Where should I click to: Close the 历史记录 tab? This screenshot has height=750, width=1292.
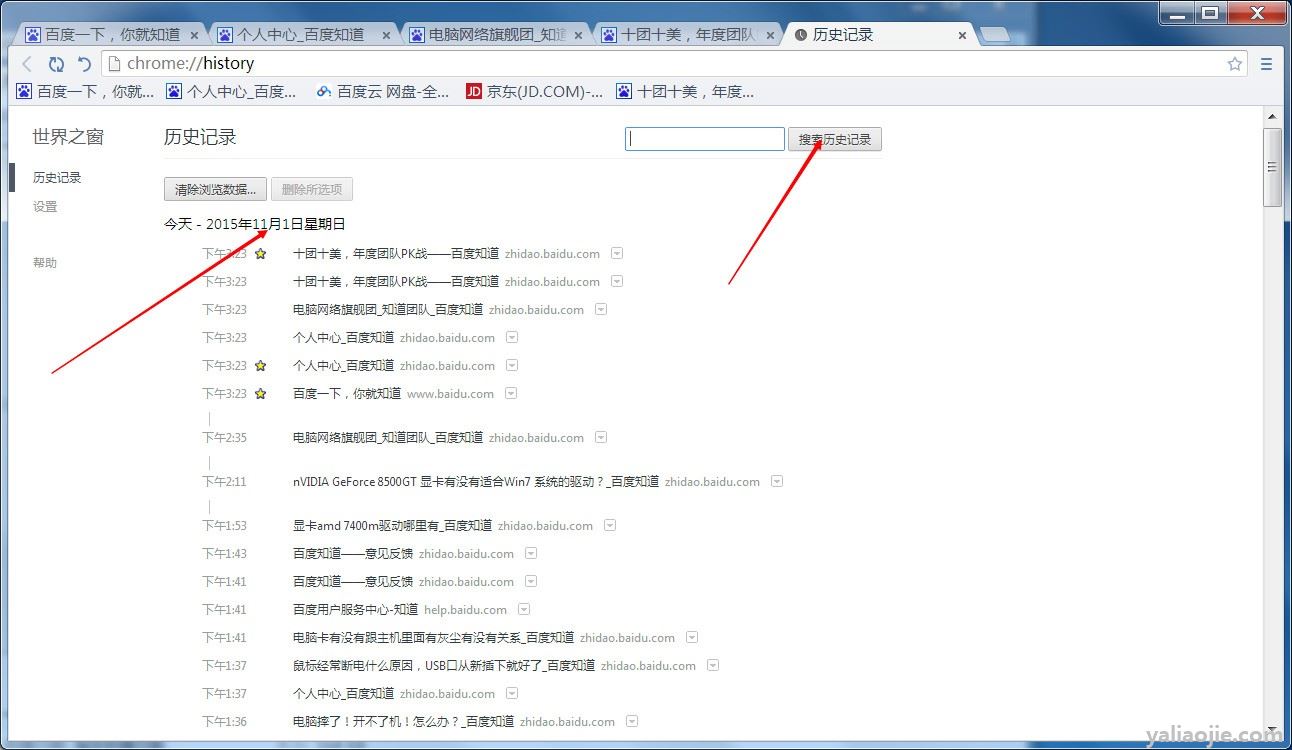pyautogui.click(x=962, y=35)
